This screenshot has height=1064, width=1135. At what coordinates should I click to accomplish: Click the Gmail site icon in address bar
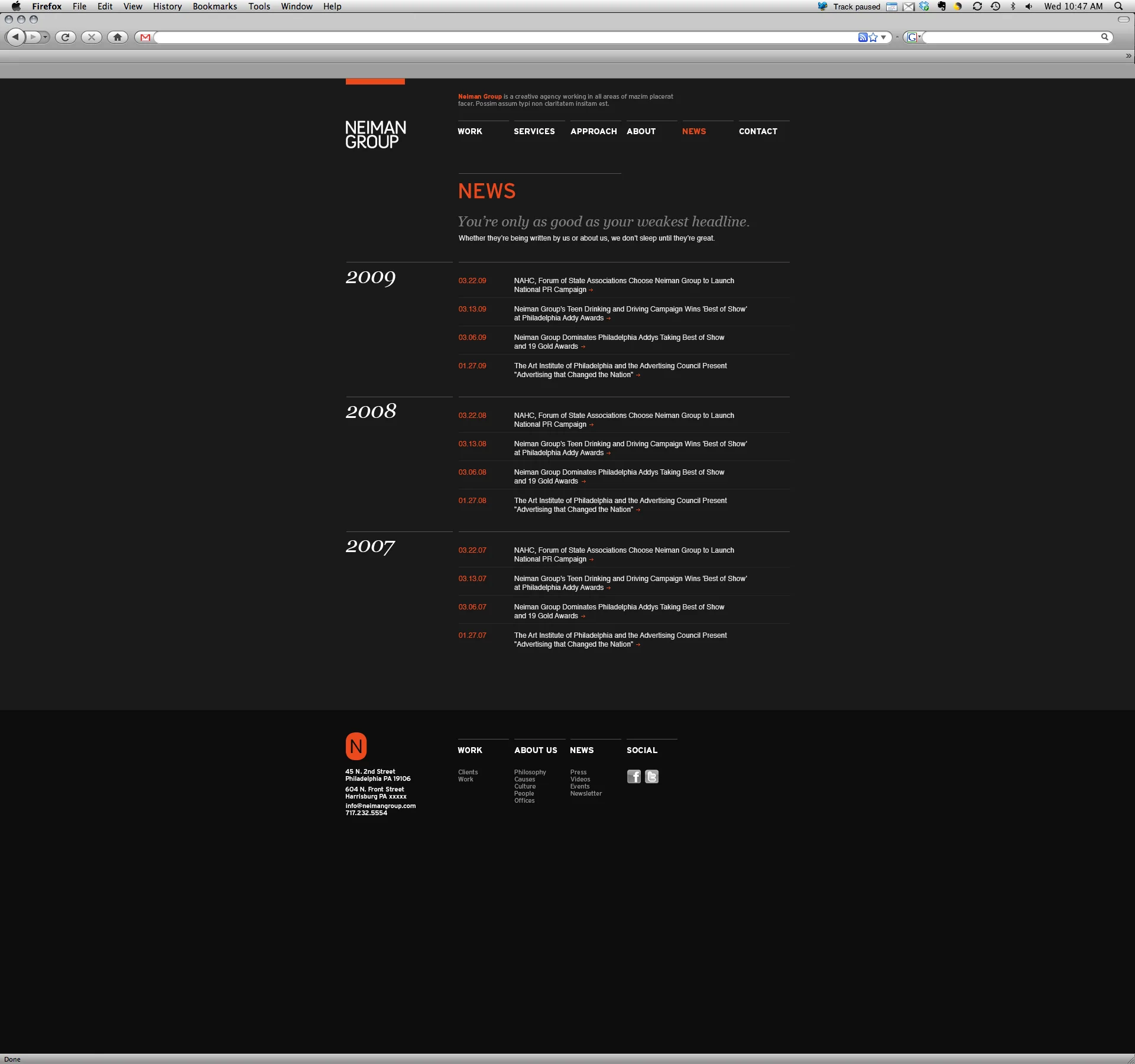click(x=145, y=37)
